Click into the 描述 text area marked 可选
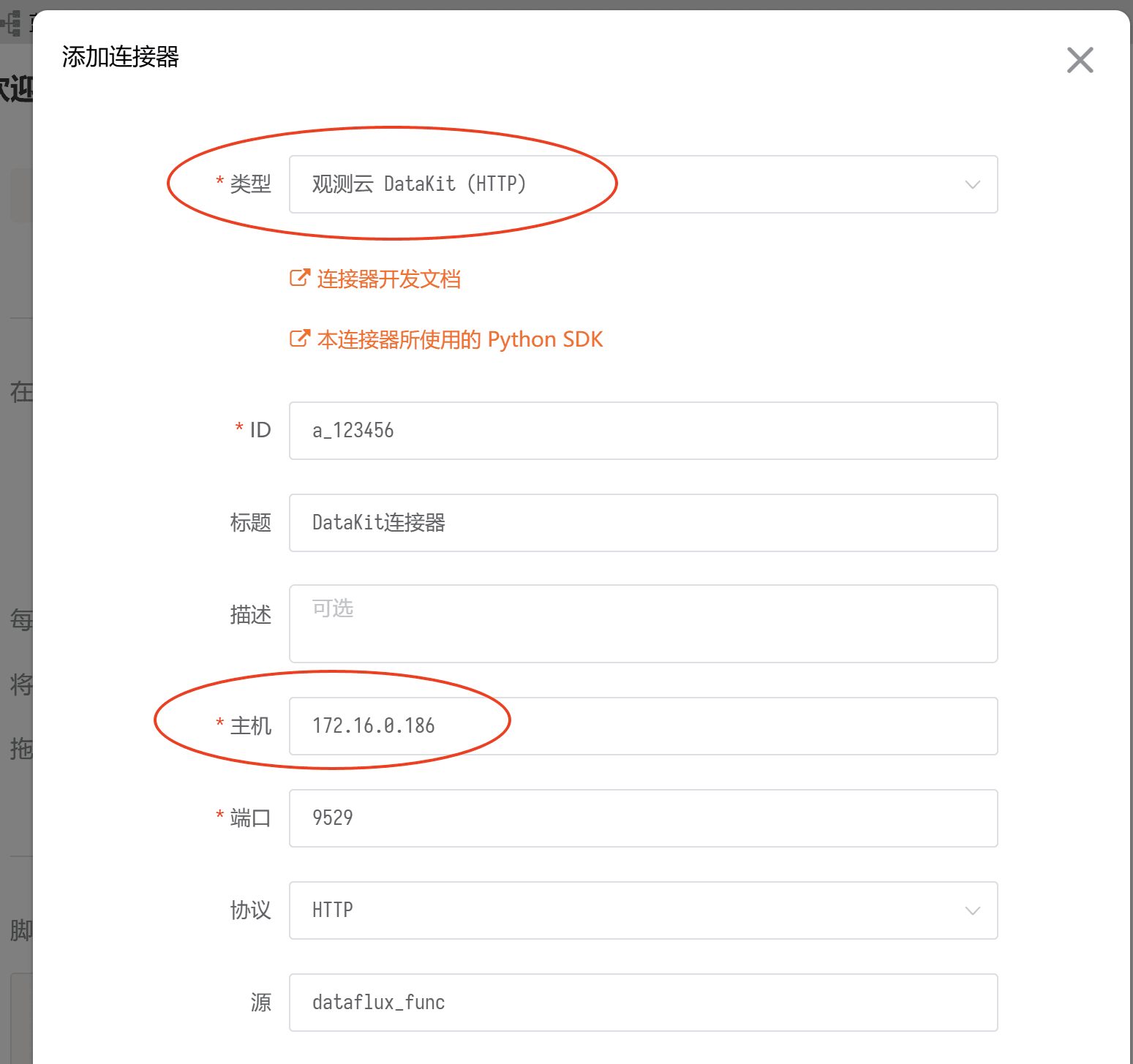This screenshot has height=1064, width=1133. point(643,624)
